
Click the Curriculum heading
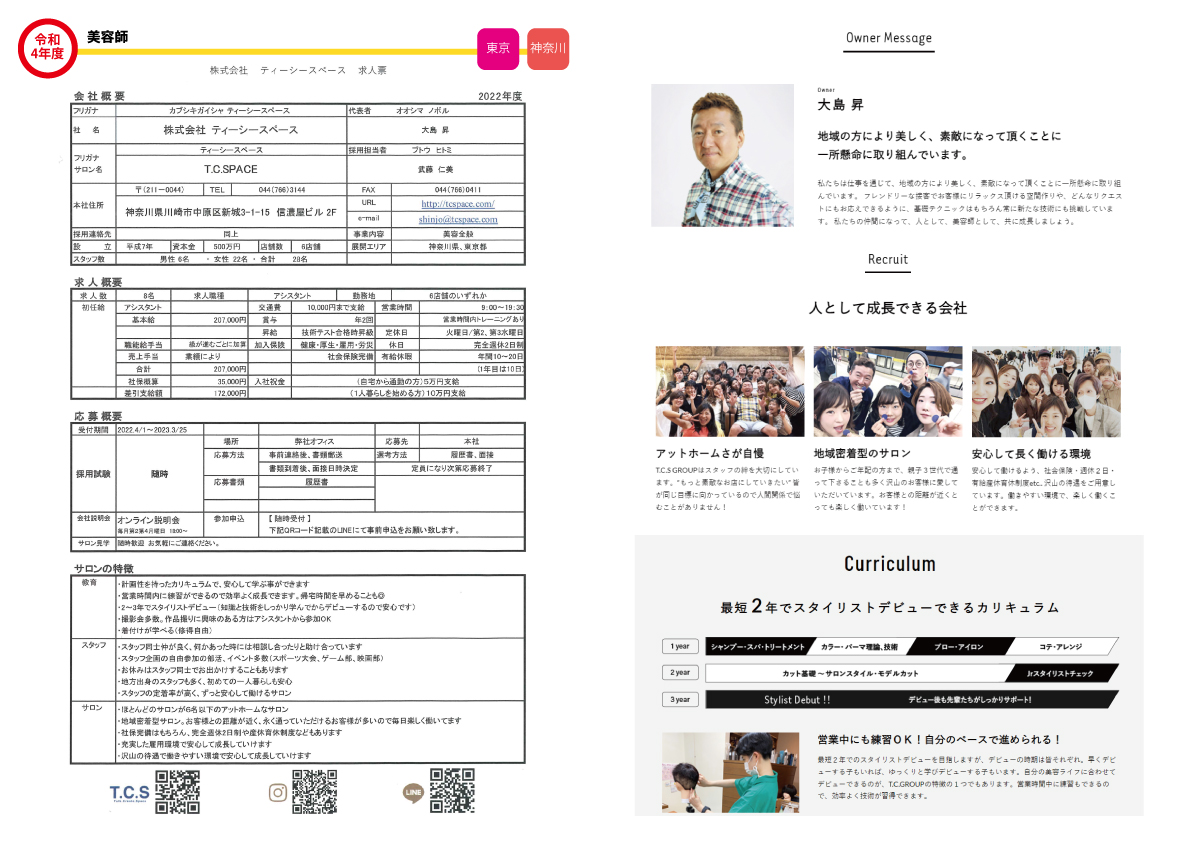(889, 564)
